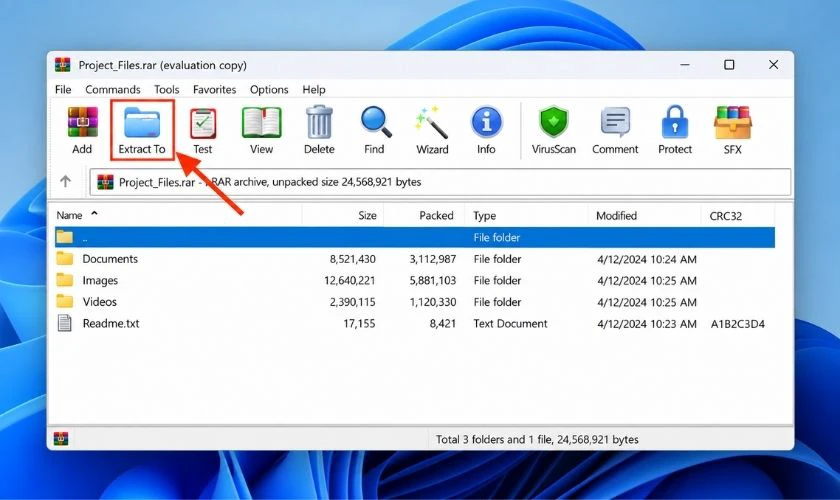The height and width of the screenshot is (500, 840).
Task: Open the Options menu
Action: [x=269, y=89]
